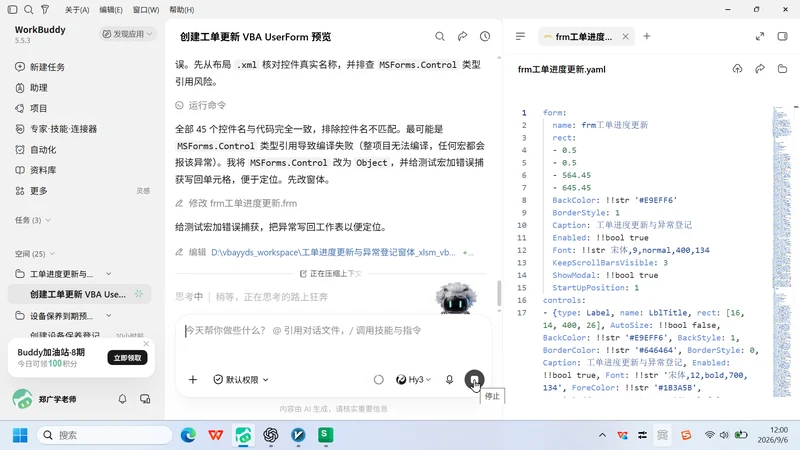Click the circular context indicator icon
The image size is (800, 450).
(379, 380)
